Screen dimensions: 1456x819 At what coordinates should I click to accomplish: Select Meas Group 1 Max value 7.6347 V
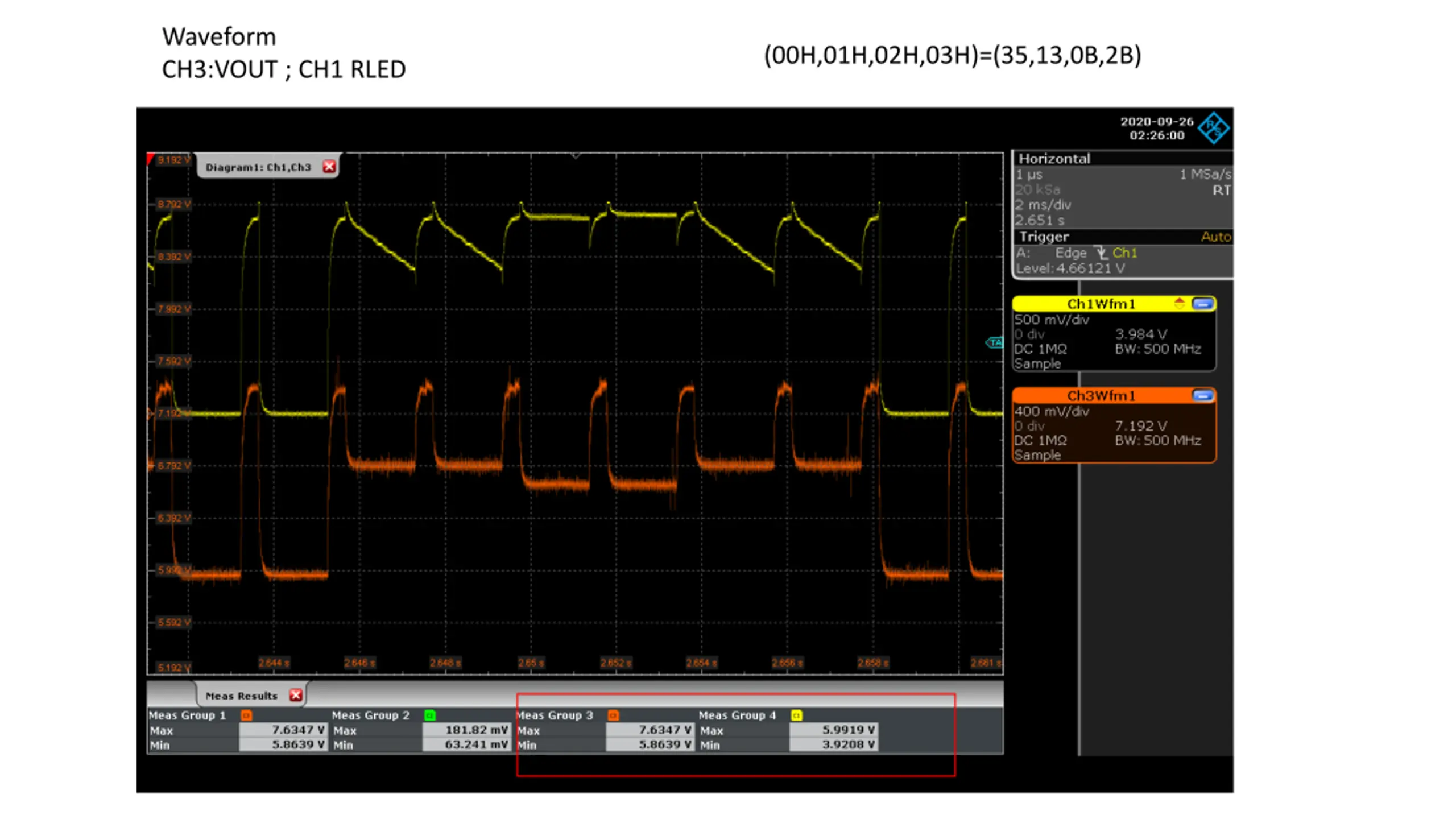tap(283, 730)
